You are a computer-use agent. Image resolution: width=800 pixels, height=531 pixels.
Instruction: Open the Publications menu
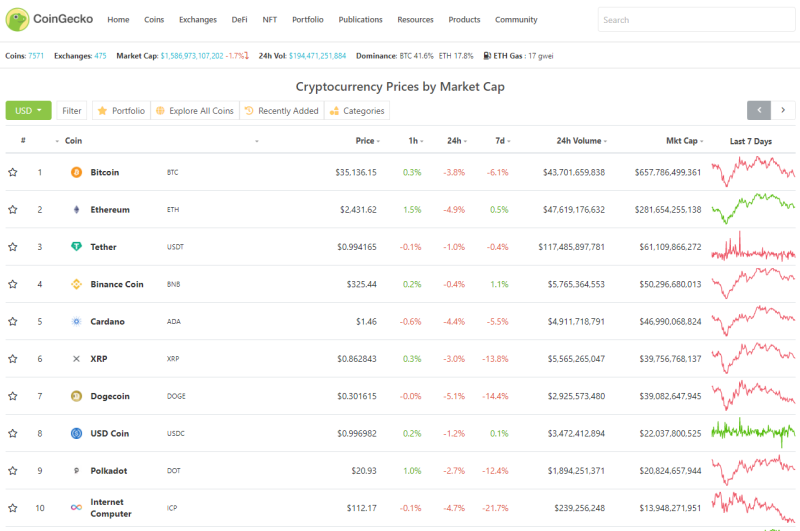click(x=360, y=19)
